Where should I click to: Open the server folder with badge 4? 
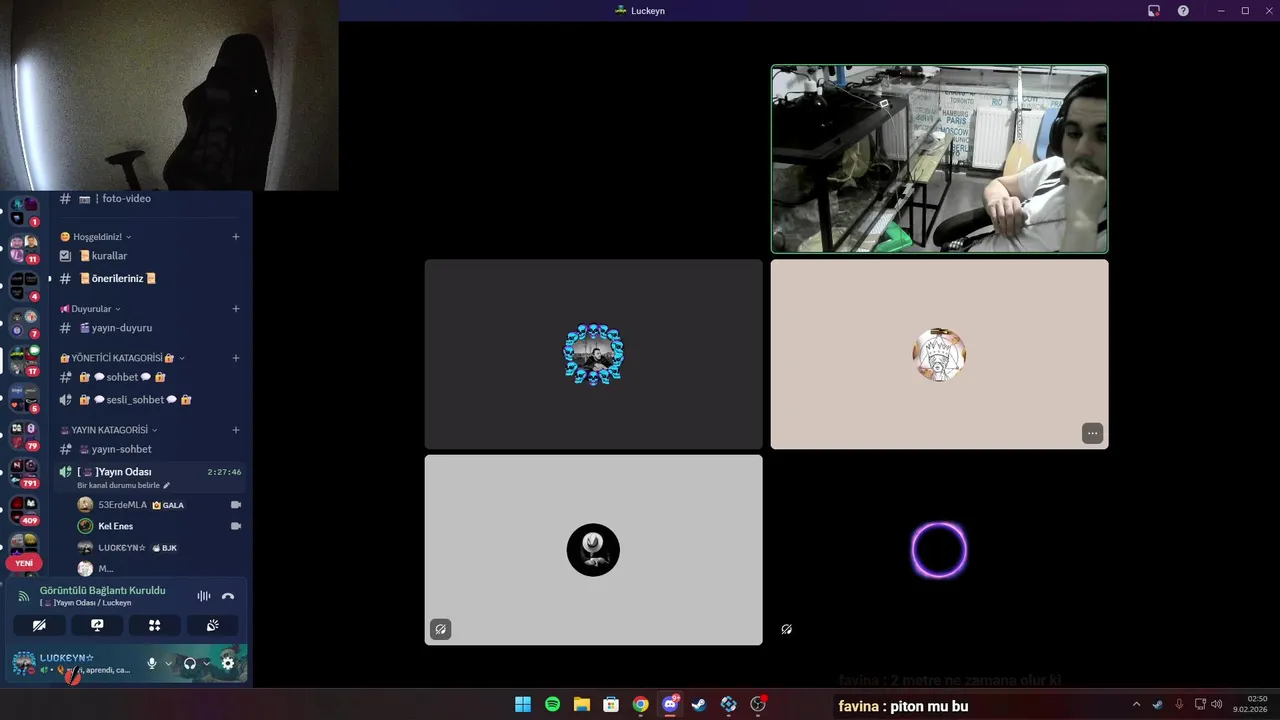[24, 286]
